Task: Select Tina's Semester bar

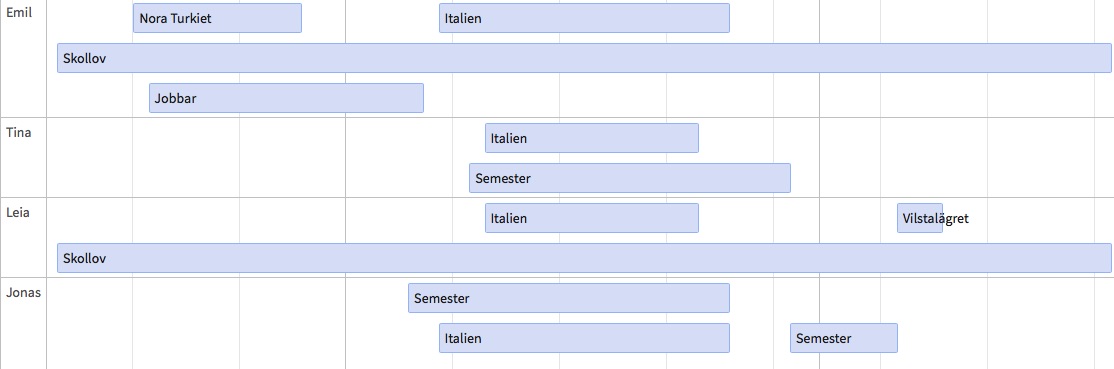Action: point(630,178)
